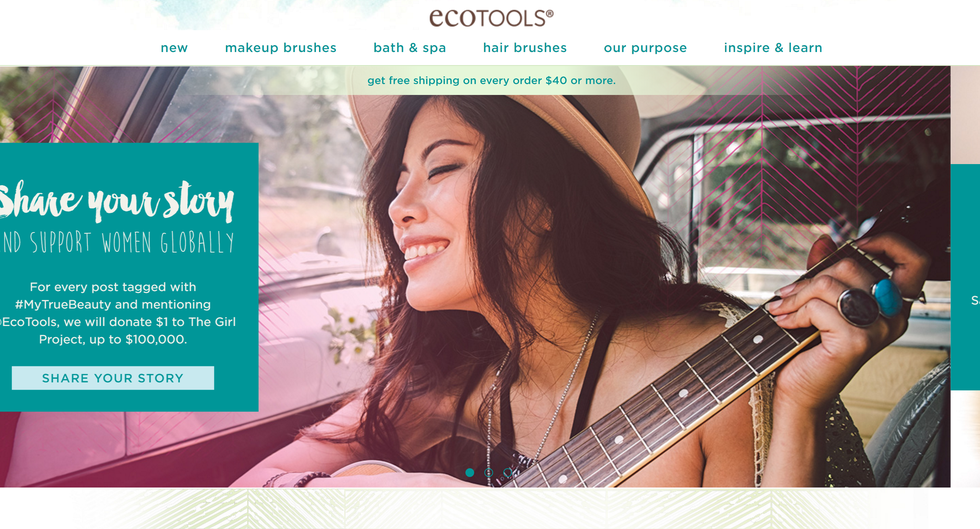Click the leaf-patterned strip below the carousel
The height and width of the screenshot is (529, 980).
coord(490,508)
